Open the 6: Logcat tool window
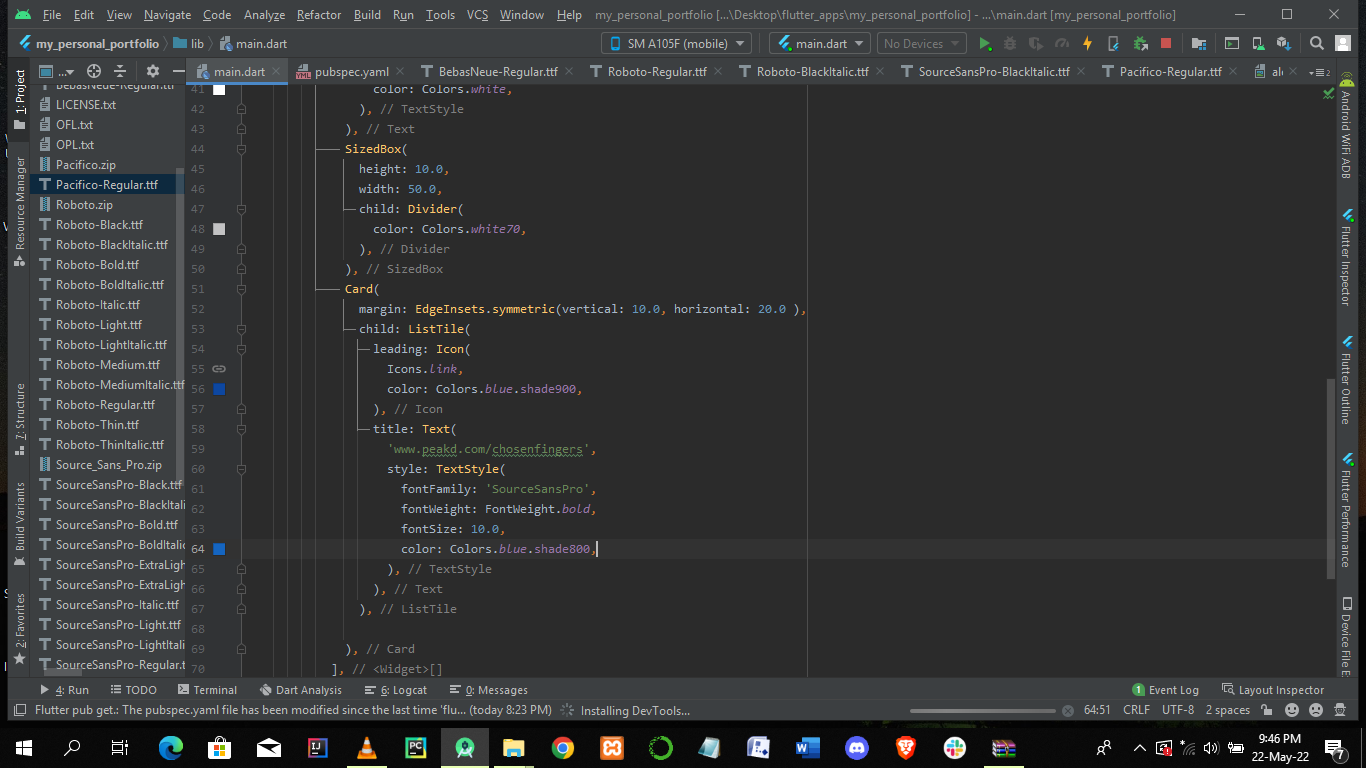 coord(396,690)
